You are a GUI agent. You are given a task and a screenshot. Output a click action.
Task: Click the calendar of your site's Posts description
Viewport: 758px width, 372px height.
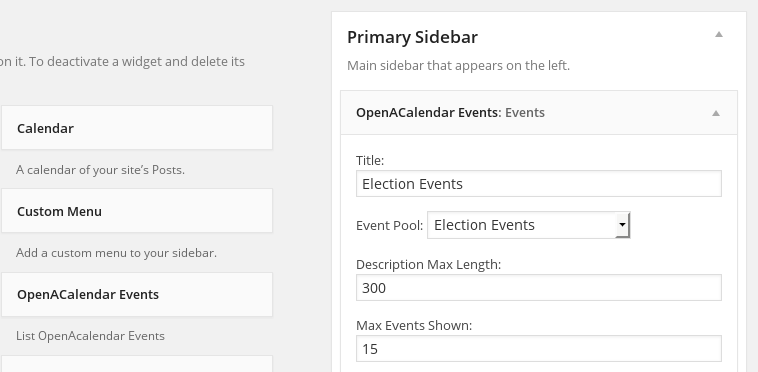pos(100,170)
